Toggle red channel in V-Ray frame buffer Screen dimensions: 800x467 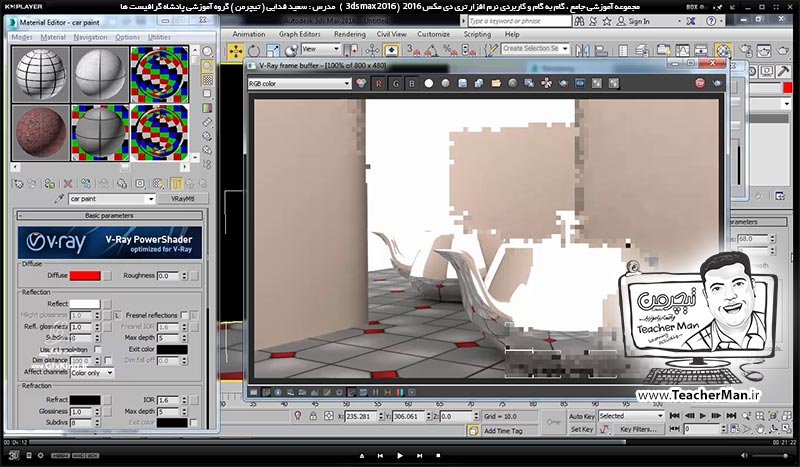coord(379,84)
